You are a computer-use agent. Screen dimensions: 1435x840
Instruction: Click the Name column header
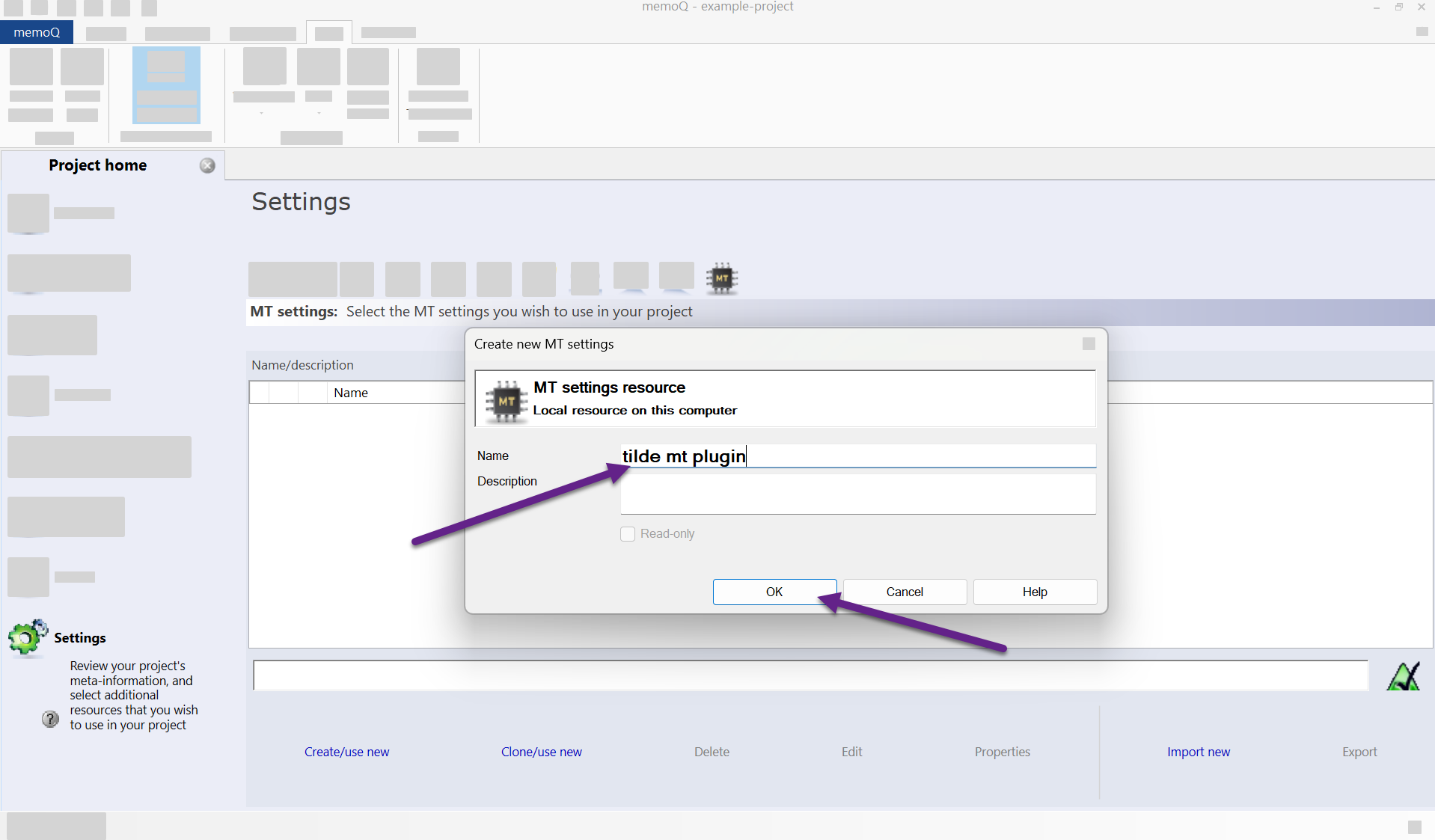(x=351, y=393)
